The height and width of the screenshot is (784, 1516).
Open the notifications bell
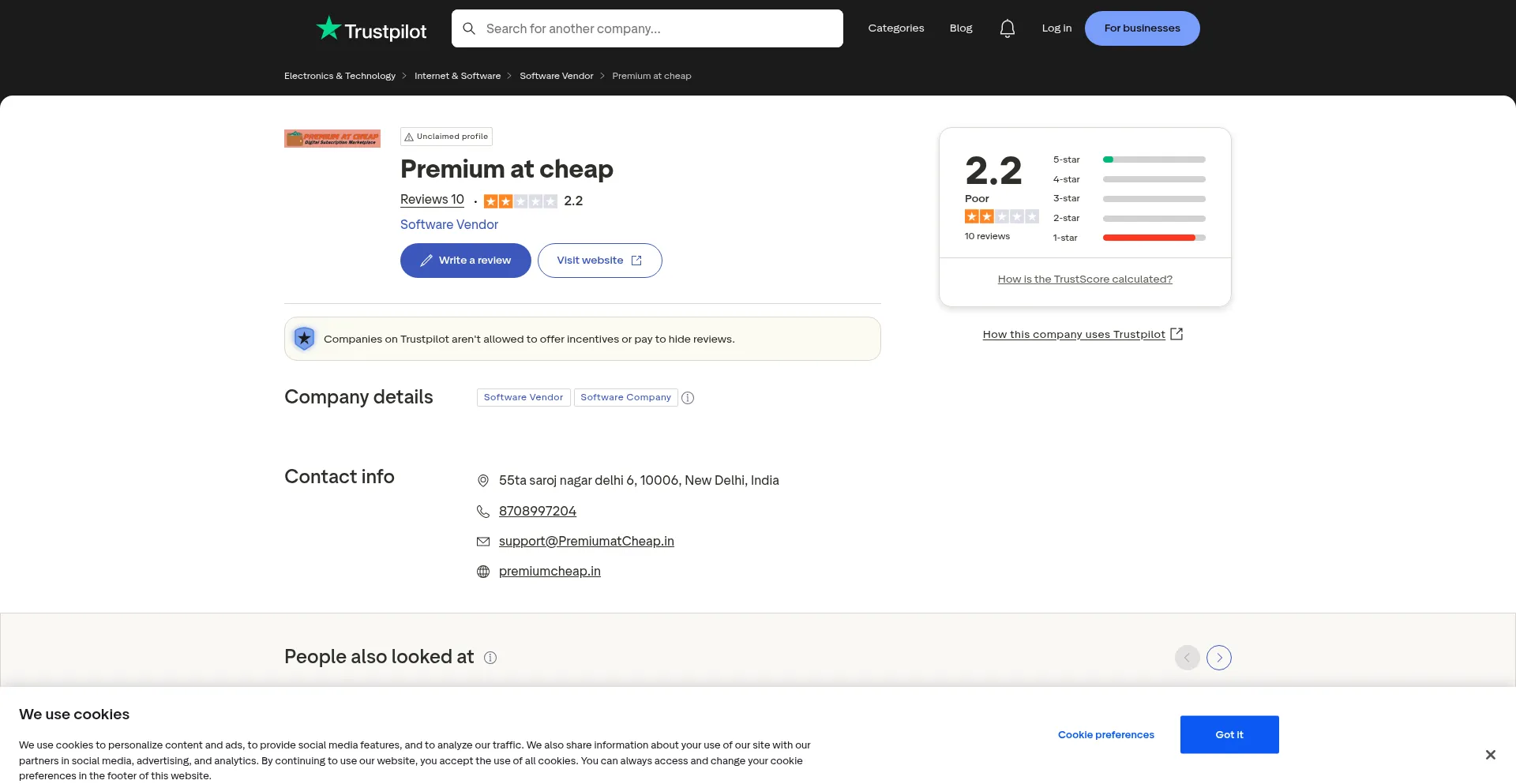[x=1007, y=28]
